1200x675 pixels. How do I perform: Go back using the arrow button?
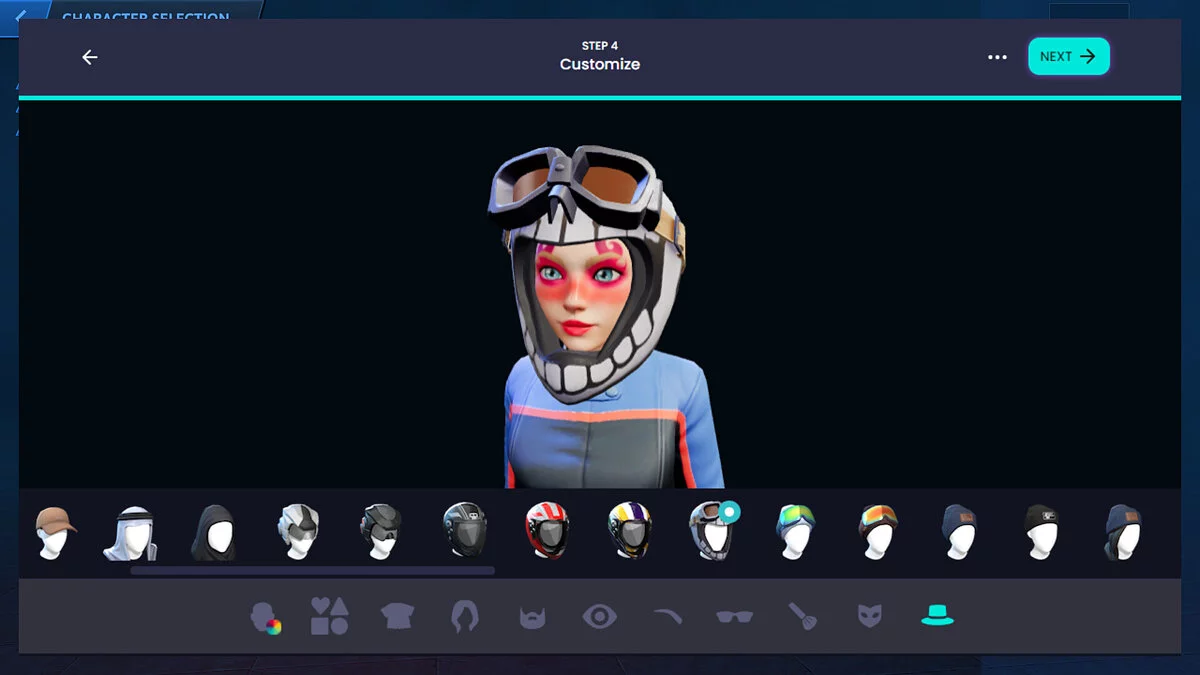coord(89,57)
